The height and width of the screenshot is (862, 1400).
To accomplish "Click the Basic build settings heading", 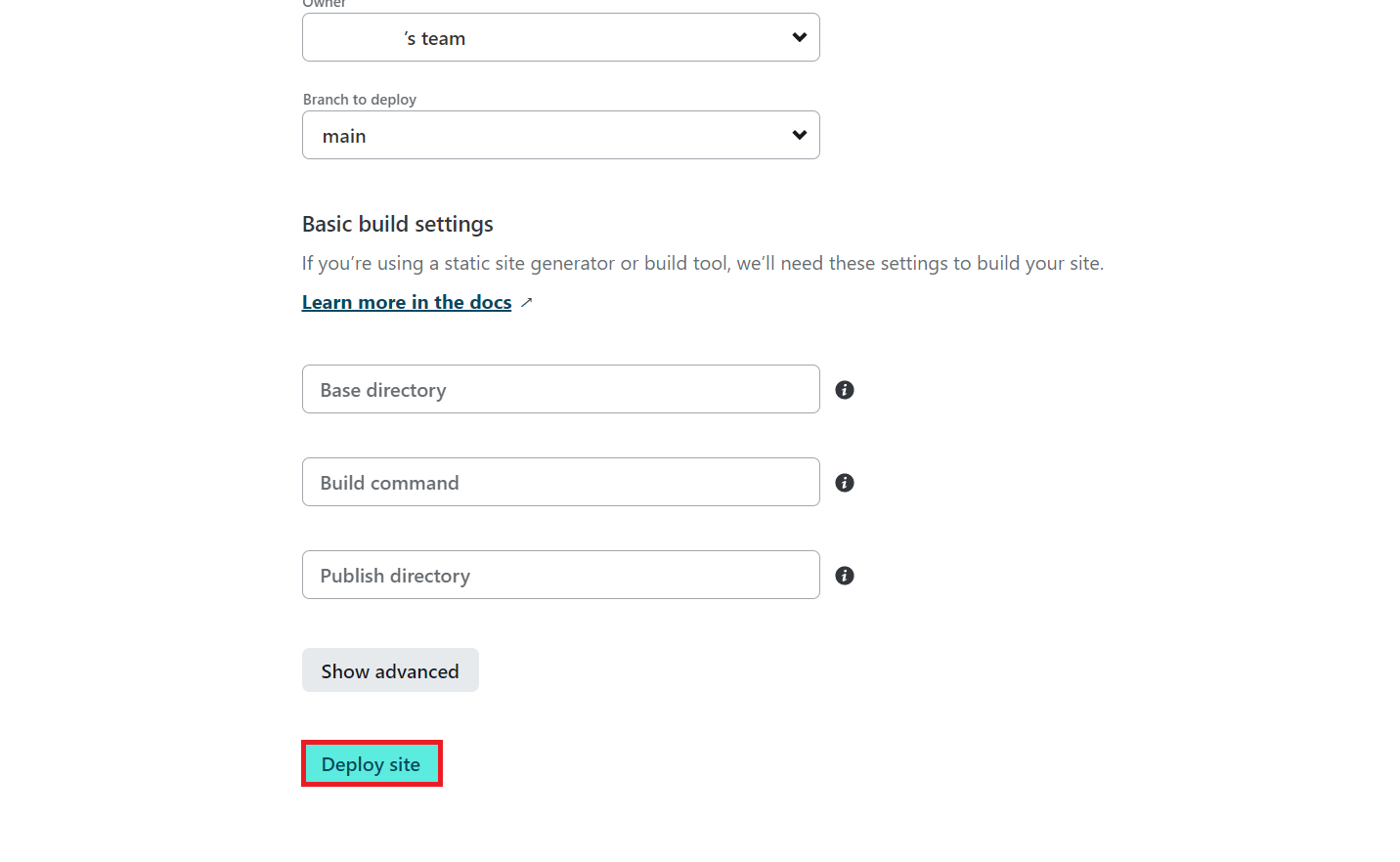I will coord(398,224).
